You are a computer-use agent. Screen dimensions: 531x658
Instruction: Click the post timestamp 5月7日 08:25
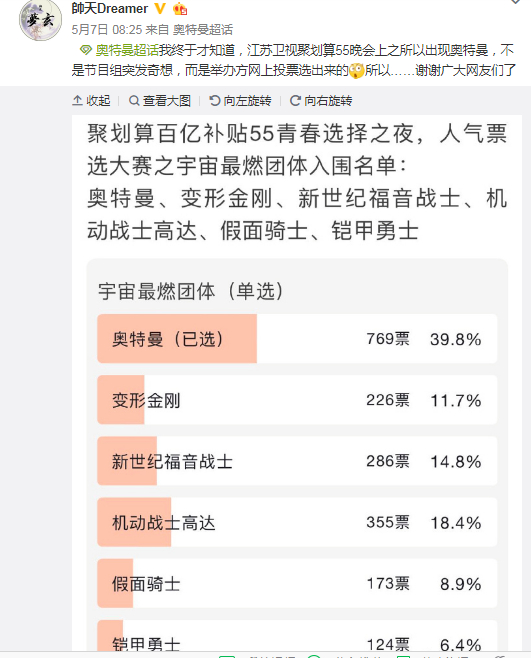point(107,30)
